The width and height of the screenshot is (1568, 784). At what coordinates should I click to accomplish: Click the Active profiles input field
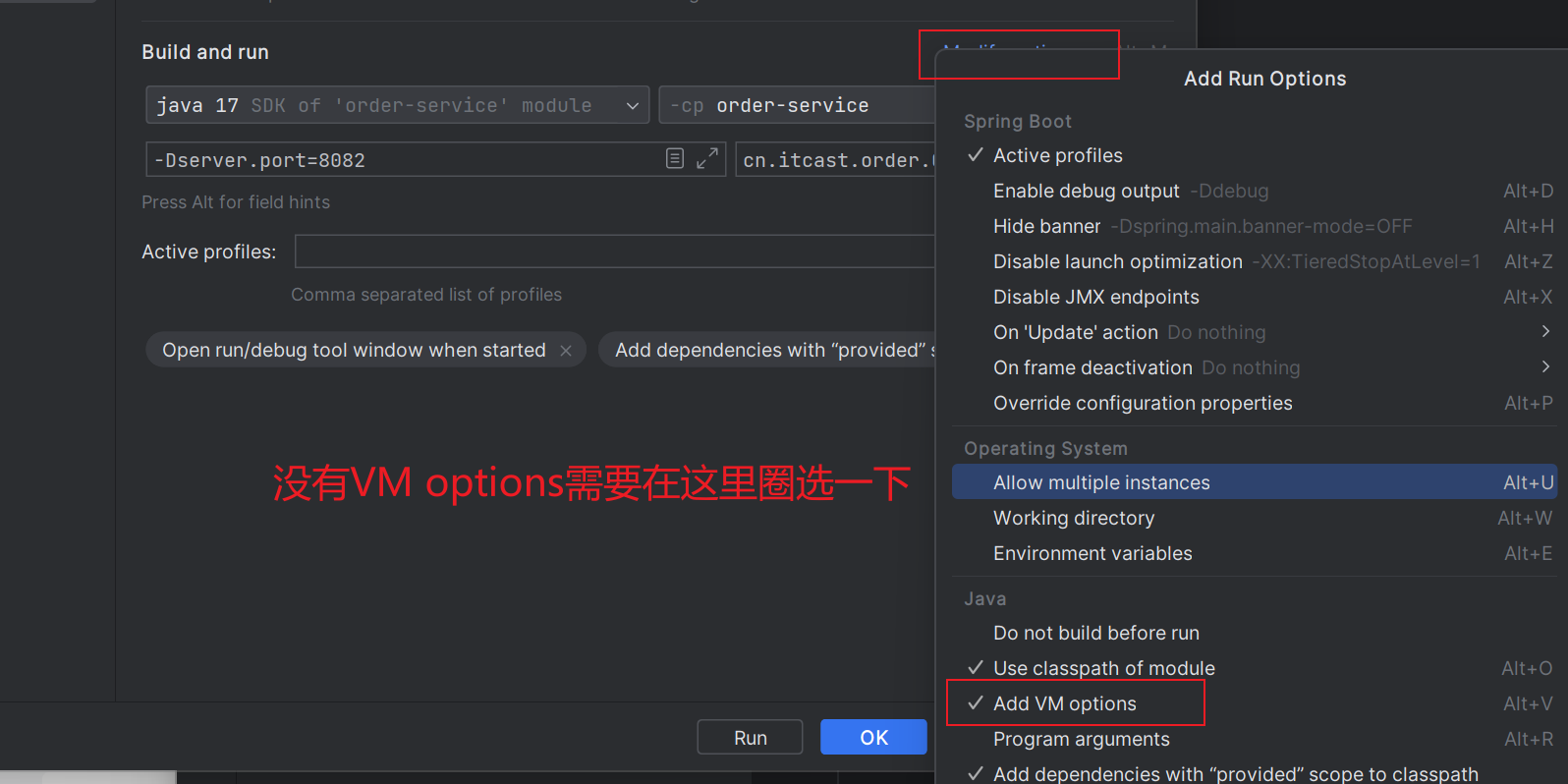click(615, 252)
